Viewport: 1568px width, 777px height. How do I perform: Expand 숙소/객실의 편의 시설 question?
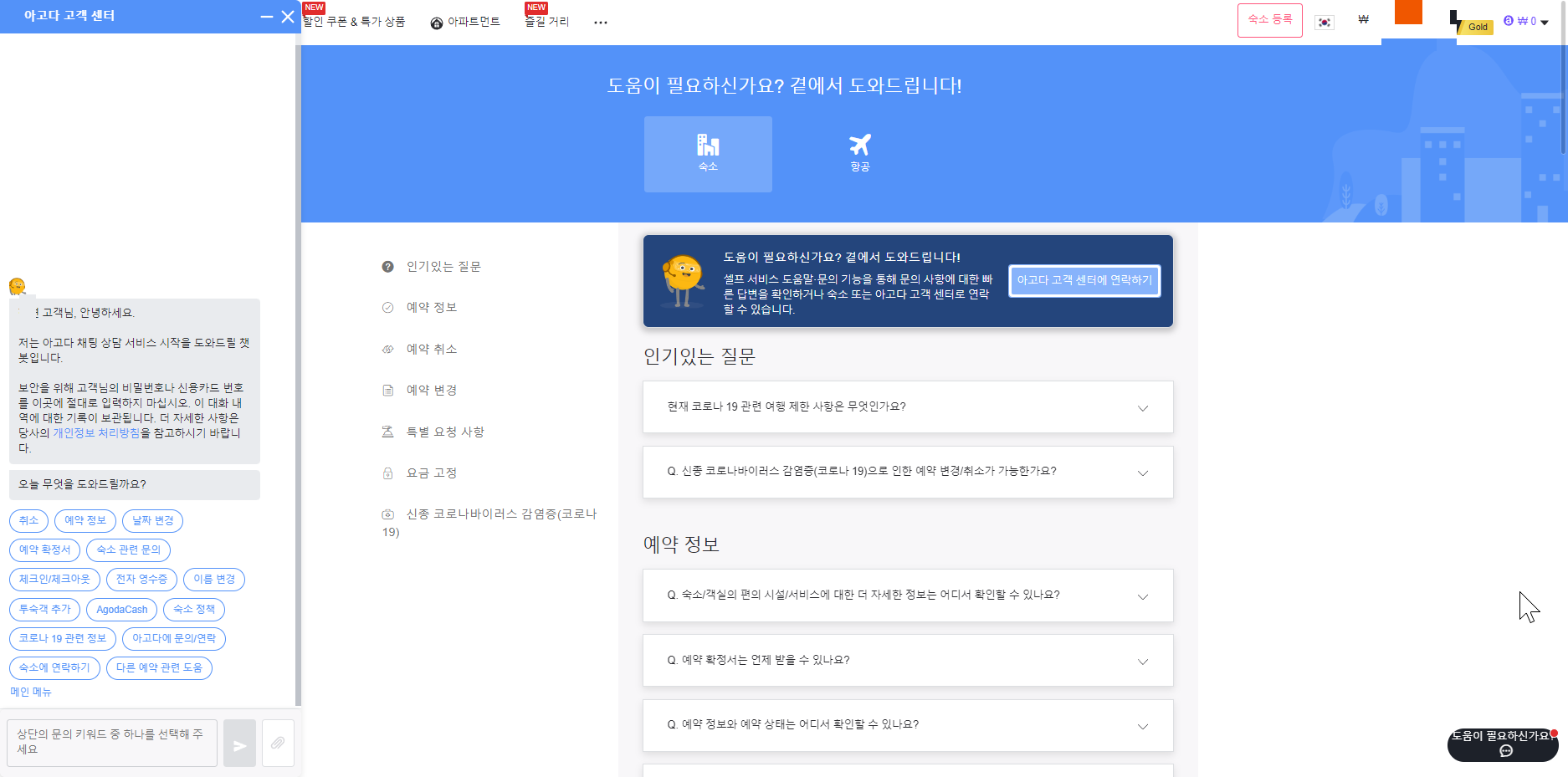tap(908, 596)
